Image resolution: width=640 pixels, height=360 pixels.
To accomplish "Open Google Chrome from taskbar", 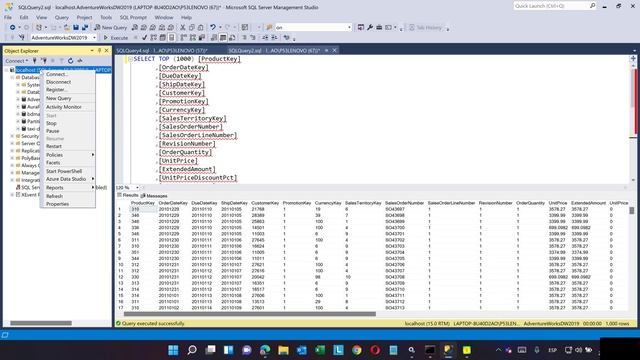I will (x=357, y=350).
